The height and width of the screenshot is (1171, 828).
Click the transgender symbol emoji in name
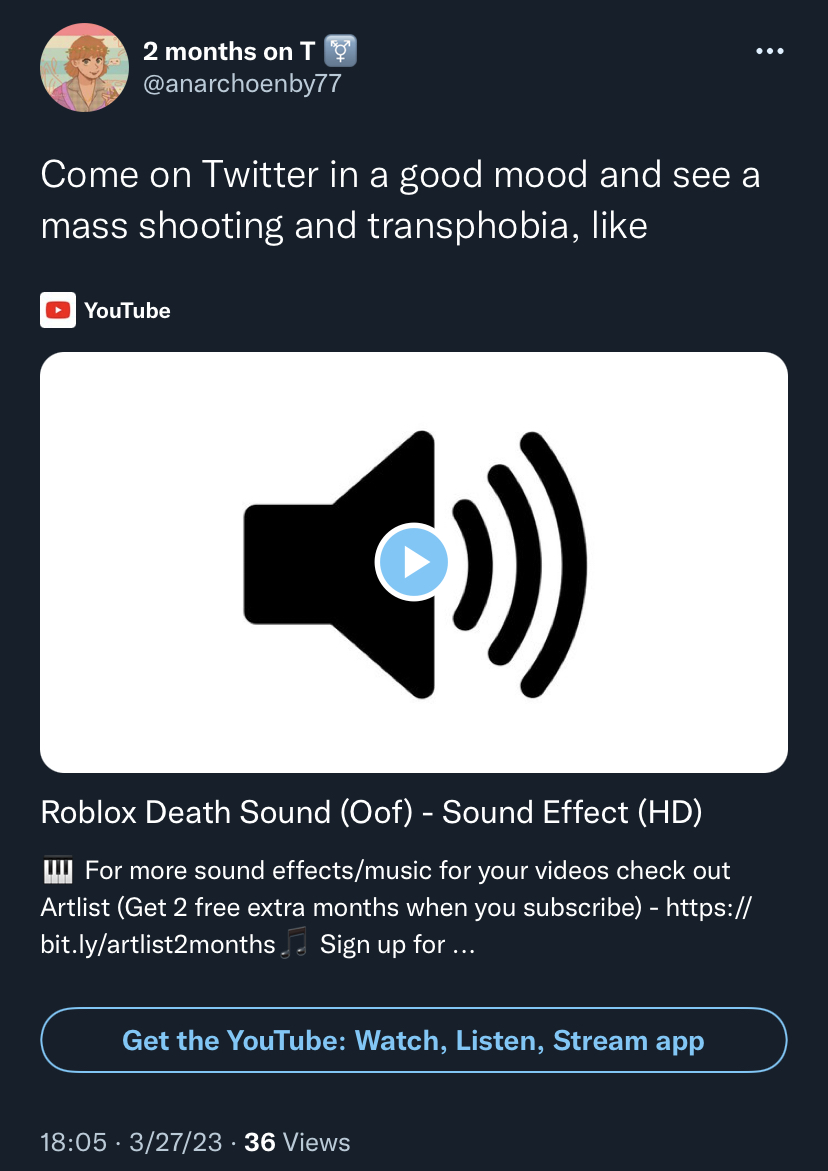(340, 52)
